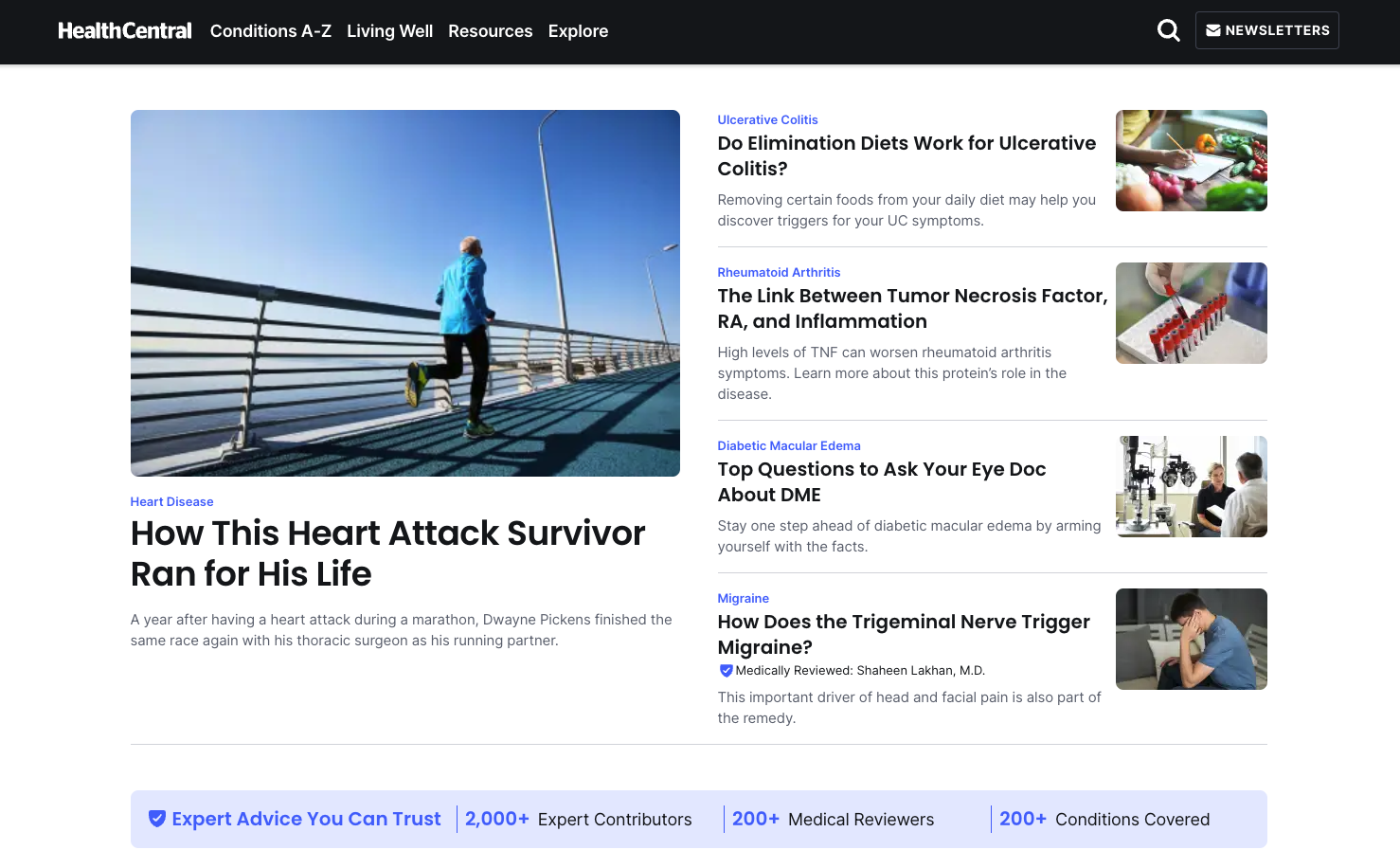Screen dimensions: 1400x868
Task: Open the runner photo for the heart story
Action: tap(404, 293)
